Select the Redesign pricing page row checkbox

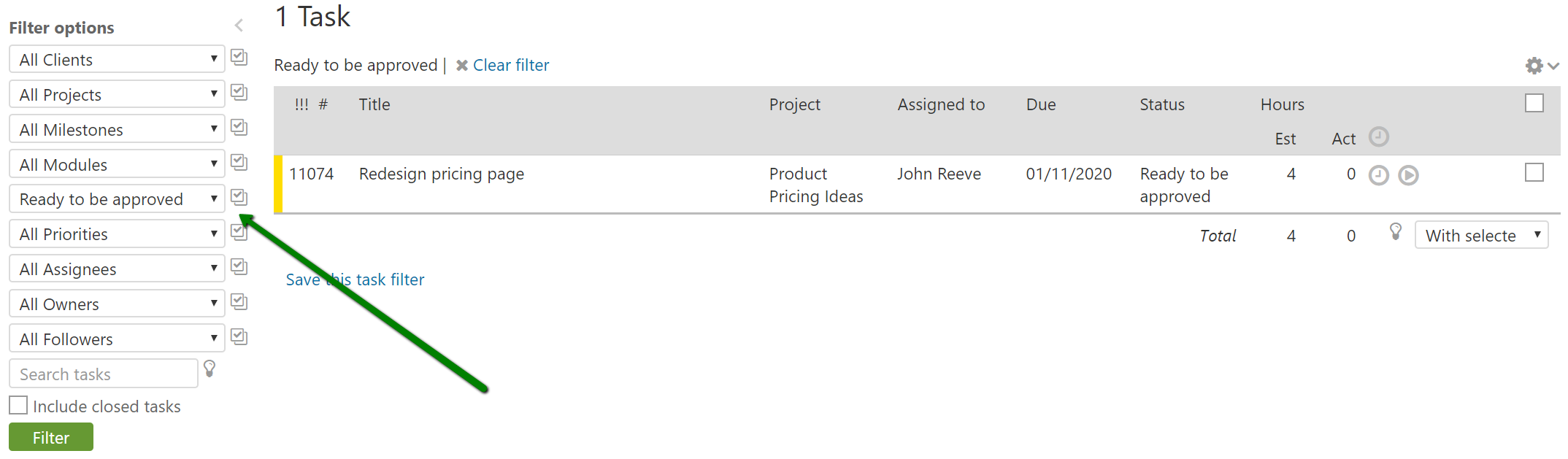pyautogui.click(x=1534, y=173)
